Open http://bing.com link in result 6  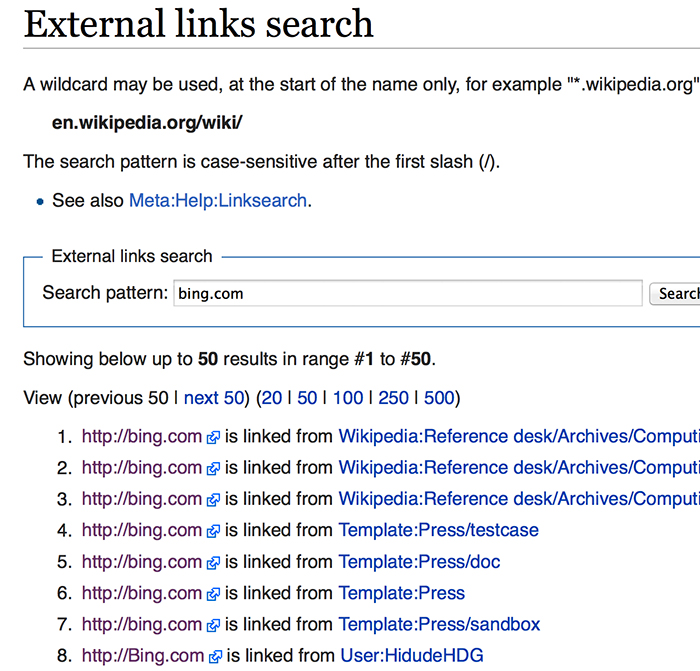(142, 593)
